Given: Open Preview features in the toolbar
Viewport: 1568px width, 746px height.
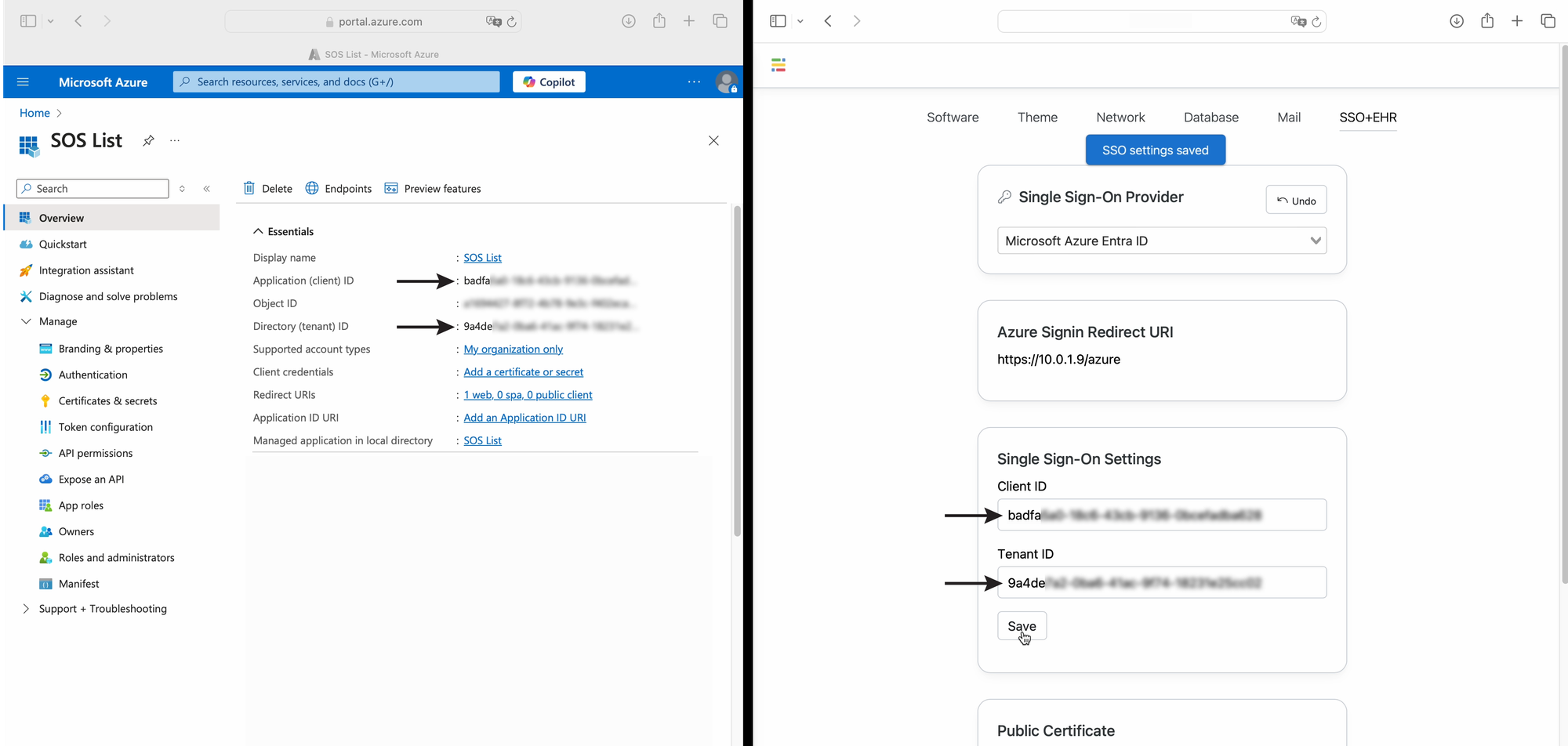Looking at the screenshot, I should click(433, 188).
